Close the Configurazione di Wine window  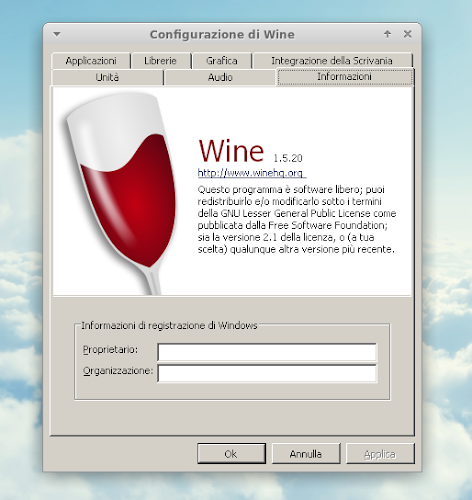407,34
